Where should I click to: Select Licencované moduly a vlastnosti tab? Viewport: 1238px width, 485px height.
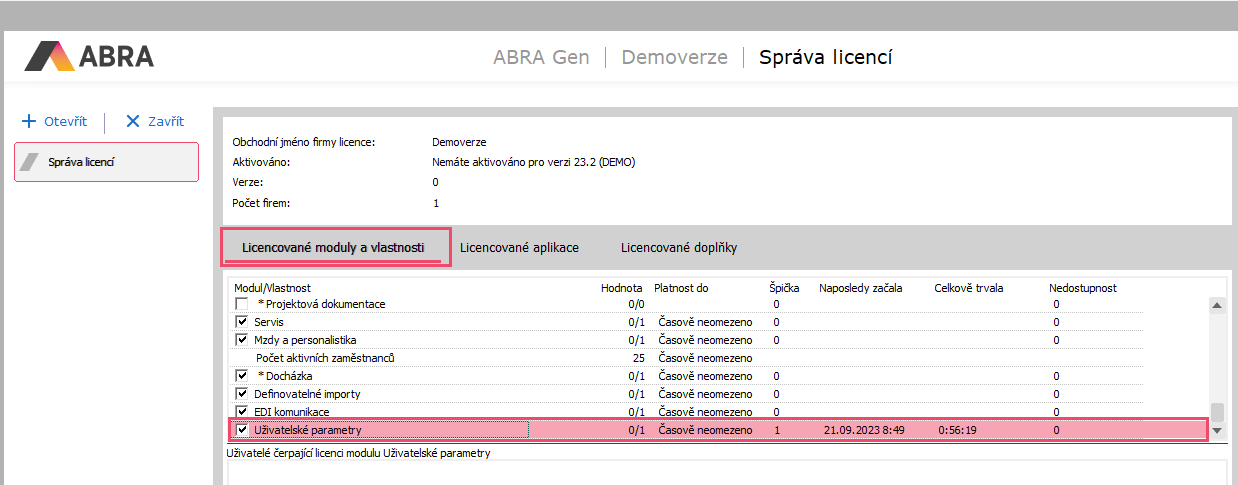334,247
